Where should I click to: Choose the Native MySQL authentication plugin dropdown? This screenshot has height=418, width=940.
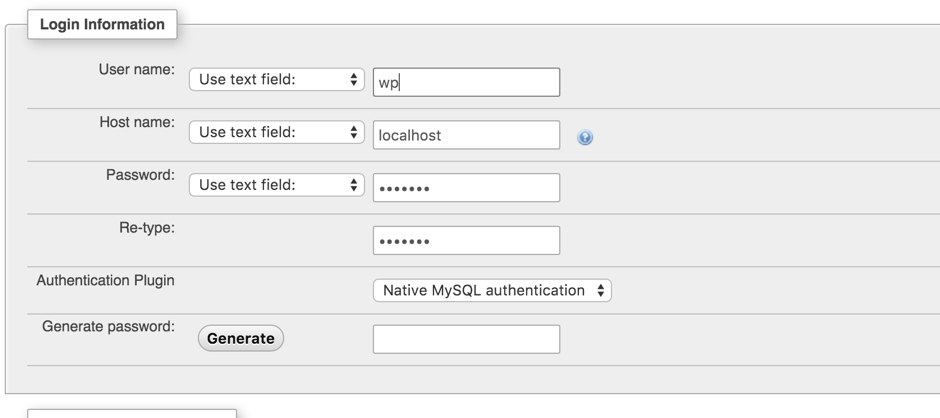pos(491,291)
